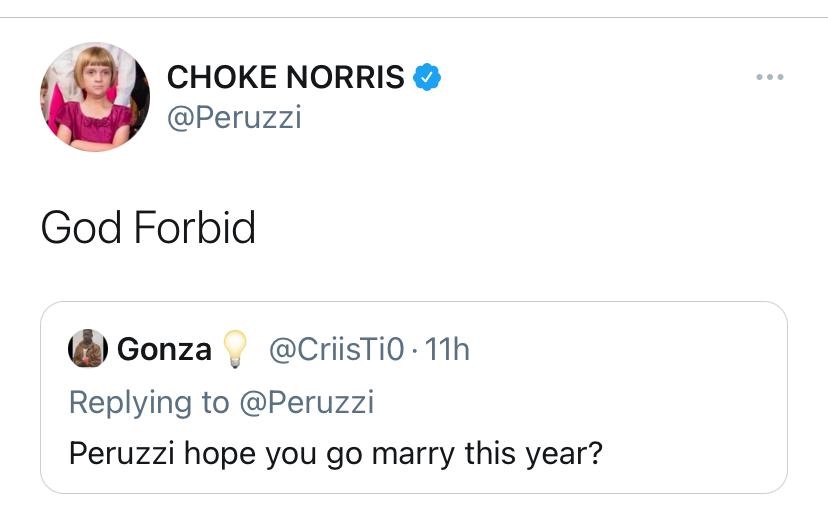
Task: Click Gonza's small avatar in the quoted tweet
Action: click(87, 349)
